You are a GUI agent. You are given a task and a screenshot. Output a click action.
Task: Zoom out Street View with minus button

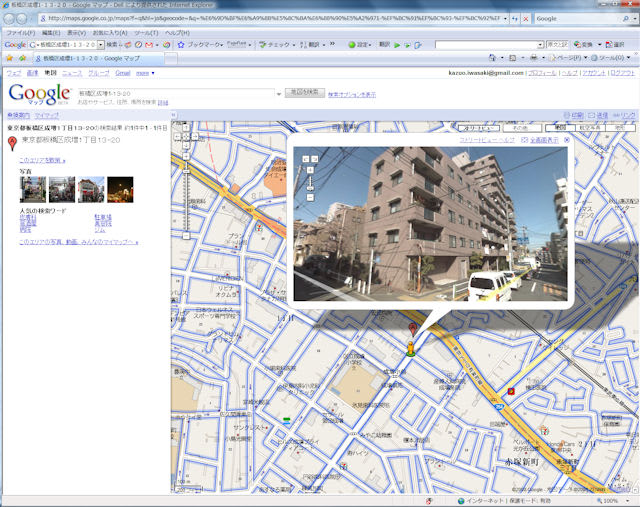(x=310, y=198)
